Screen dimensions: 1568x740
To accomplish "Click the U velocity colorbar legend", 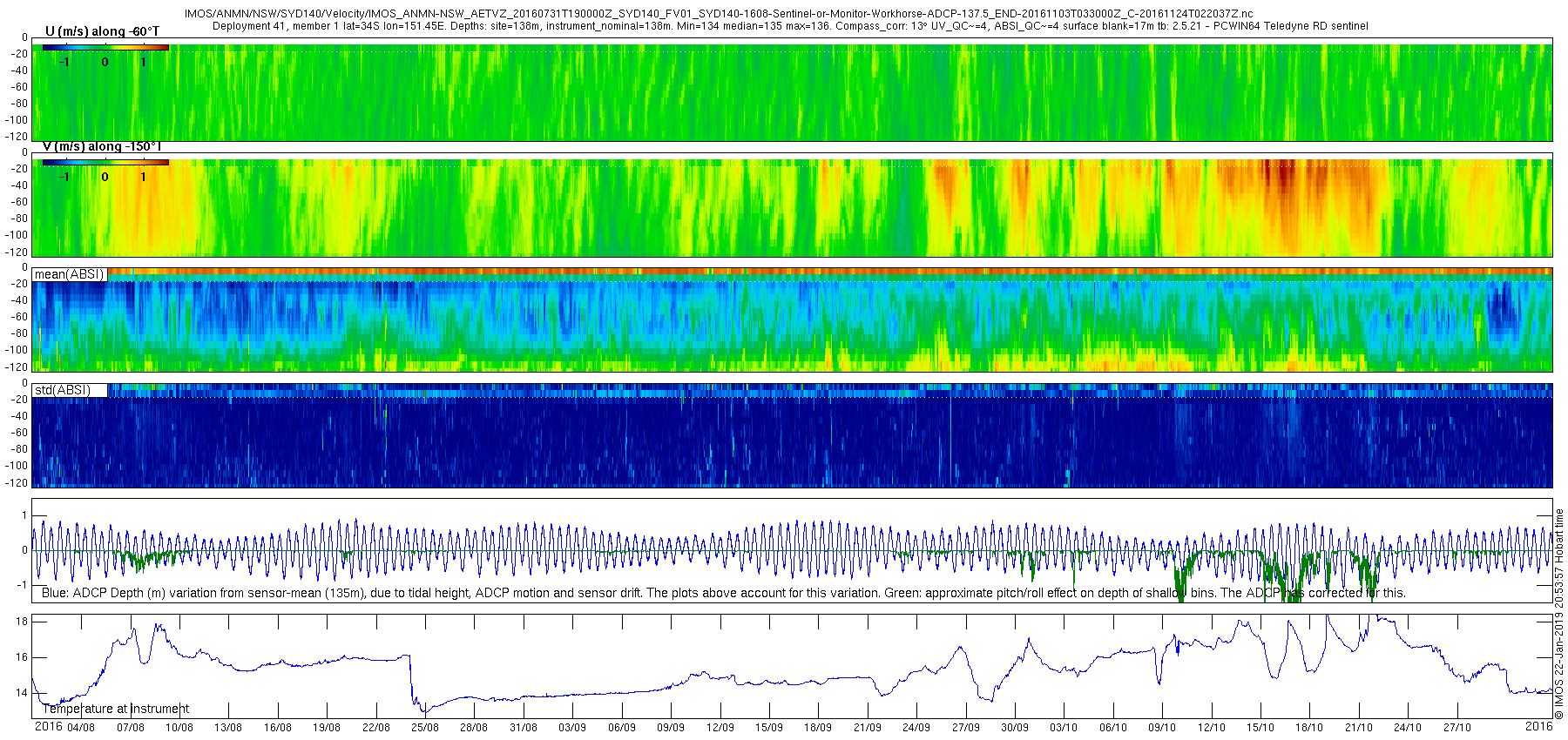I will (105, 56).
